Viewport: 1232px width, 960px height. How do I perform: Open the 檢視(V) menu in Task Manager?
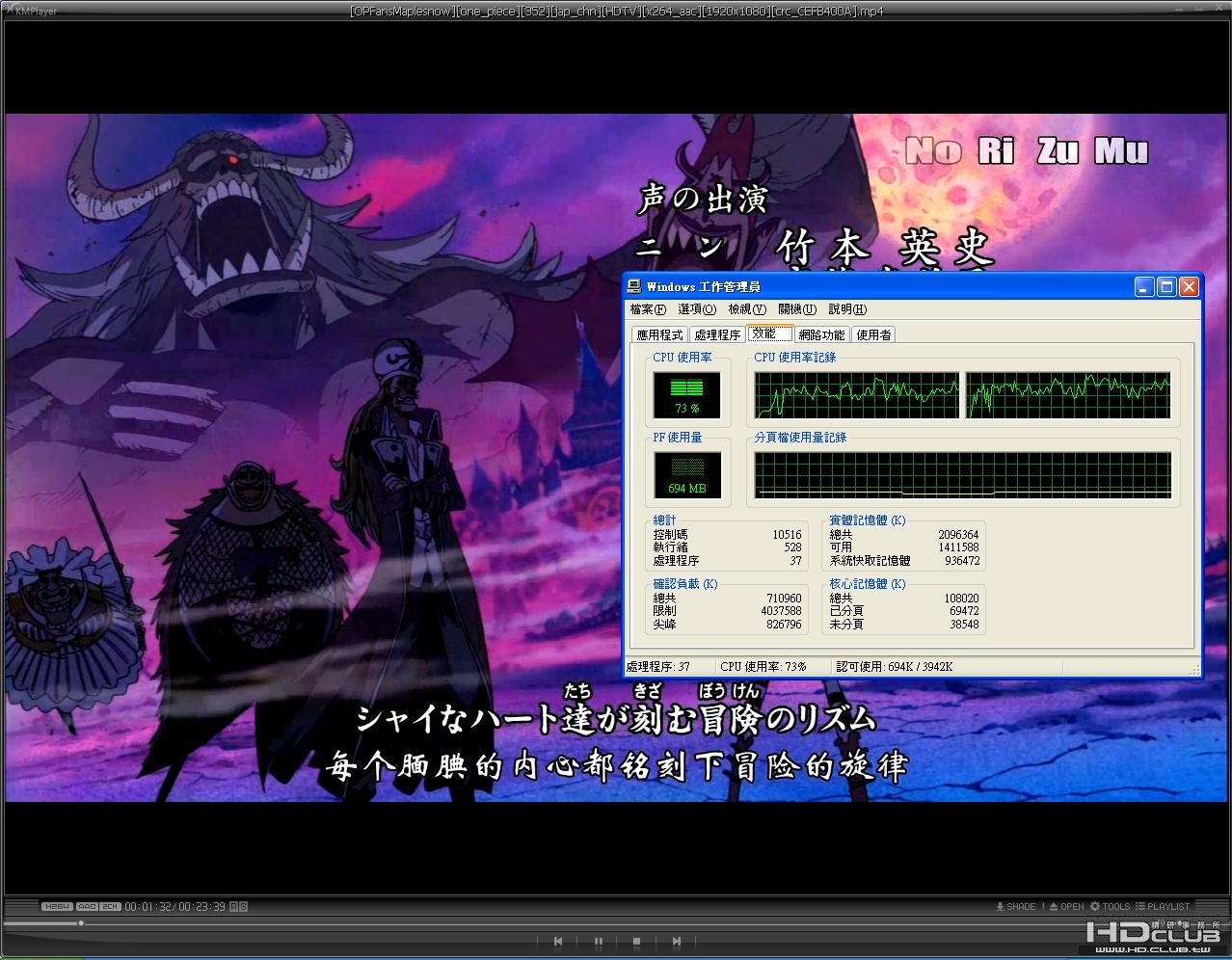pos(747,309)
